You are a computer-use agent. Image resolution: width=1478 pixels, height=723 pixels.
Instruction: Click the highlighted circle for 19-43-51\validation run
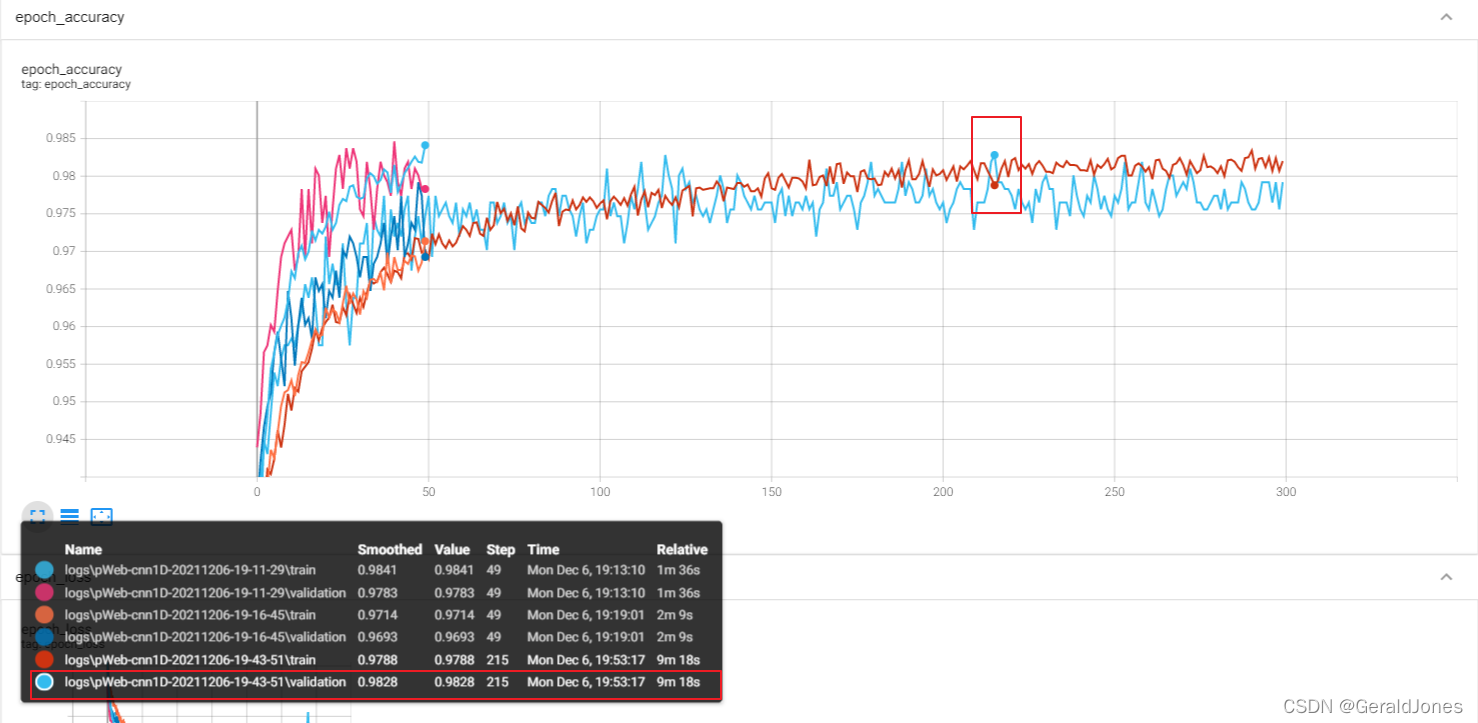click(44, 683)
